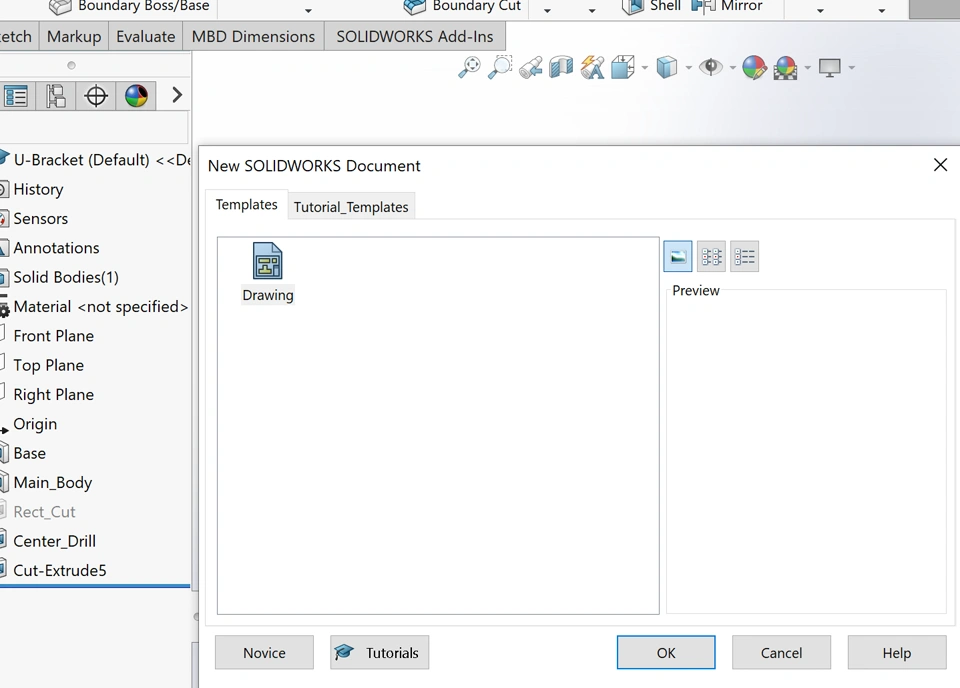Click the Cancel button
This screenshot has height=688, width=960.
781,652
